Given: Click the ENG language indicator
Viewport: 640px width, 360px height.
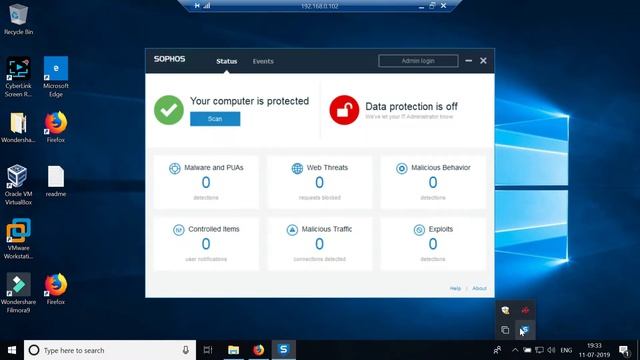Looking at the screenshot, I should tap(566, 350).
